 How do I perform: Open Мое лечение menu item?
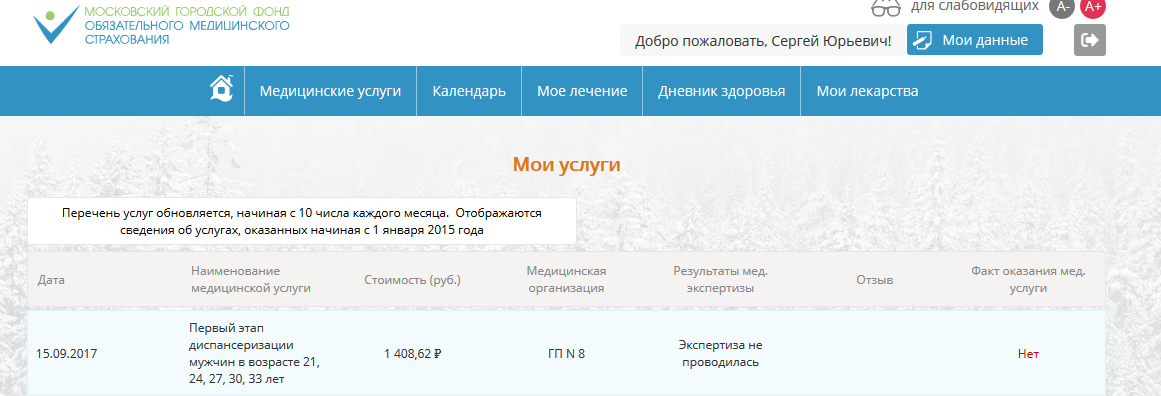tap(582, 91)
